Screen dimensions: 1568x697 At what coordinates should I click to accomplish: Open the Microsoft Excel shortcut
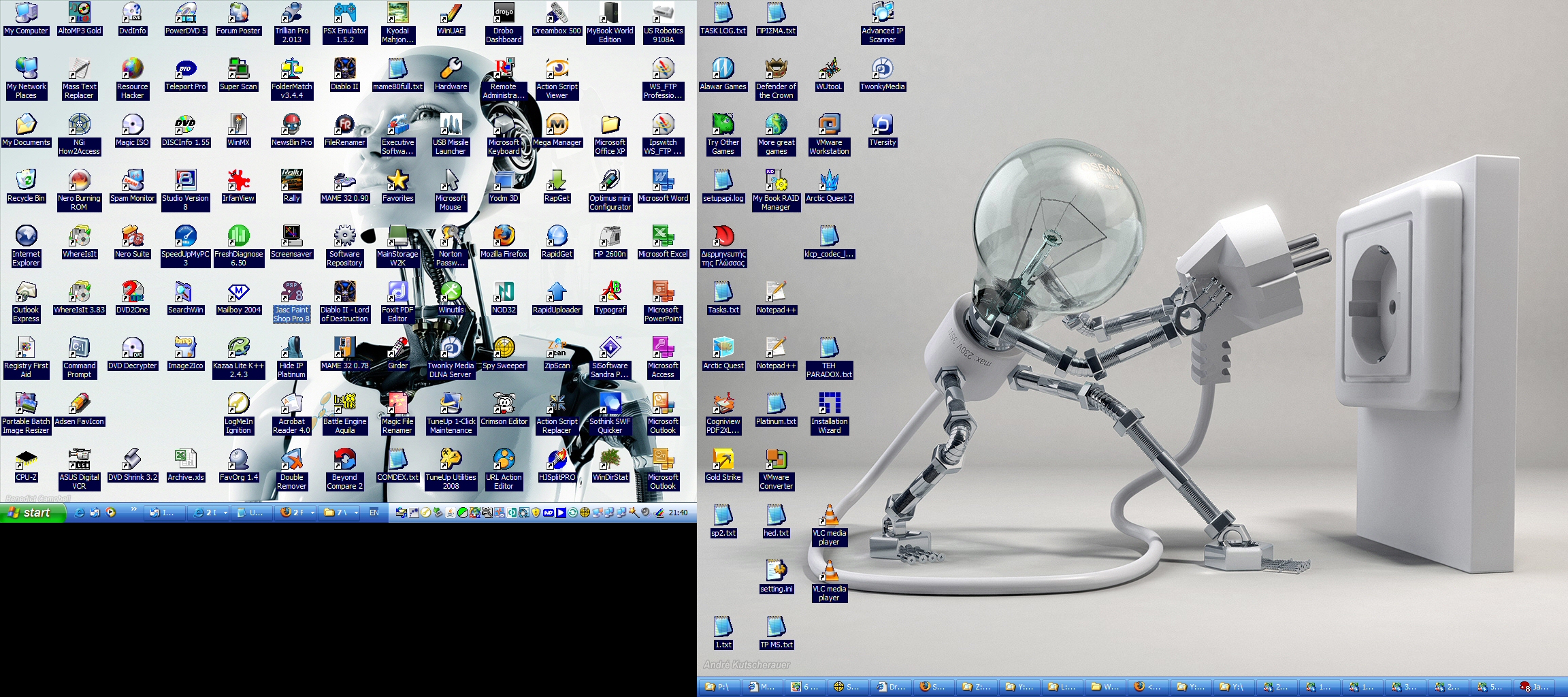[663, 242]
